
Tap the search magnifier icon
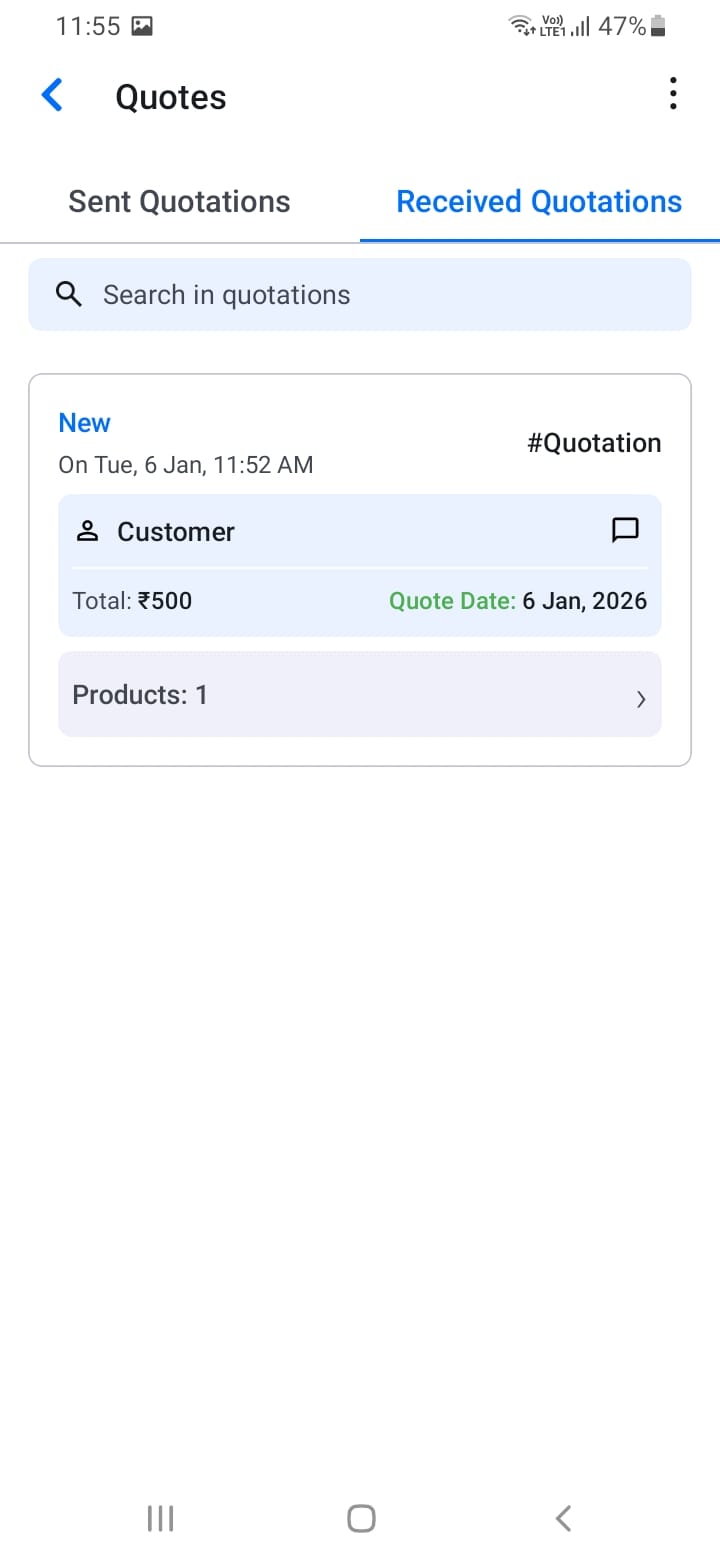tap(69, 294)
